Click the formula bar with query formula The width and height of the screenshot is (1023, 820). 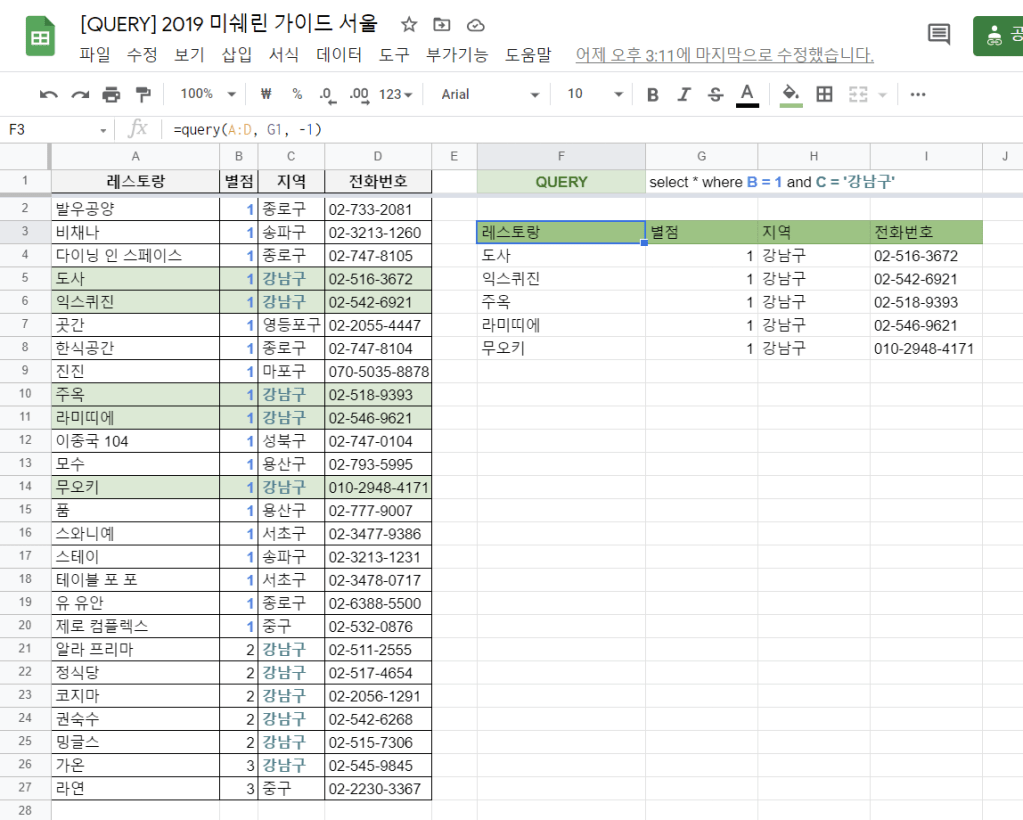500,129
